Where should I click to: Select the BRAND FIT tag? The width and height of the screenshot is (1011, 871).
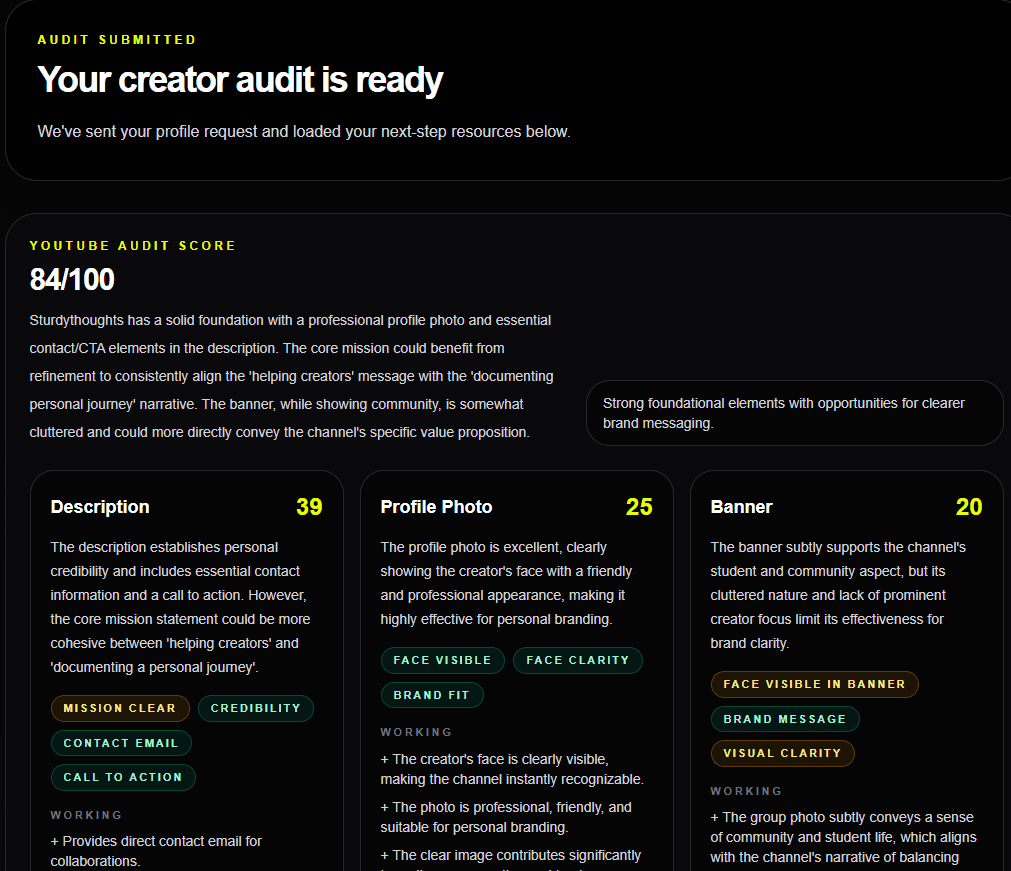pyautogui.click(x=432, y=695)
